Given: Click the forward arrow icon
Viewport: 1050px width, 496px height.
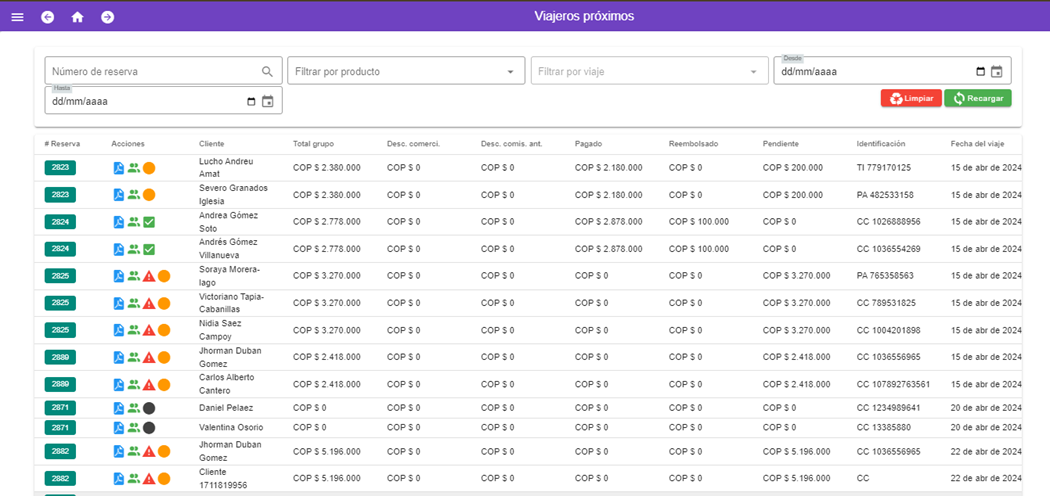Looking at the screenshot, I should 107,17.
